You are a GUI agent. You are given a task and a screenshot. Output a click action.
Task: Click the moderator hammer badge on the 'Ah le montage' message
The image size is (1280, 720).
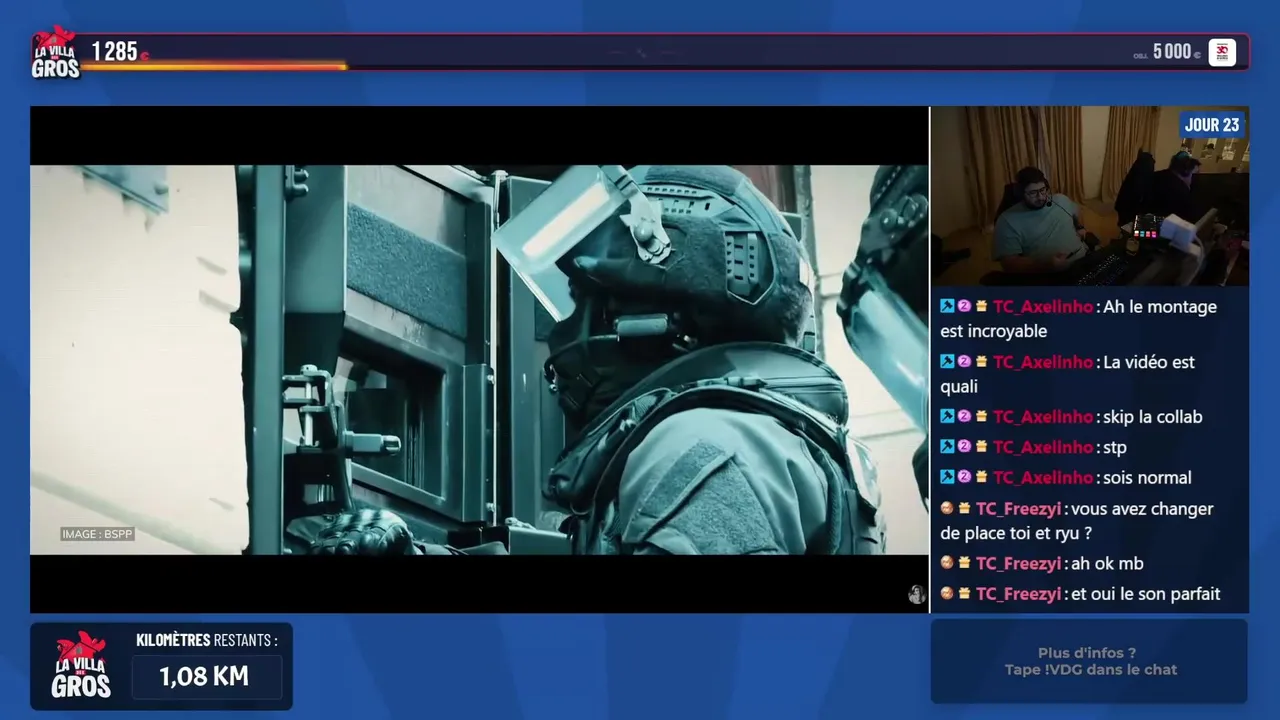[x=947, y=306]
